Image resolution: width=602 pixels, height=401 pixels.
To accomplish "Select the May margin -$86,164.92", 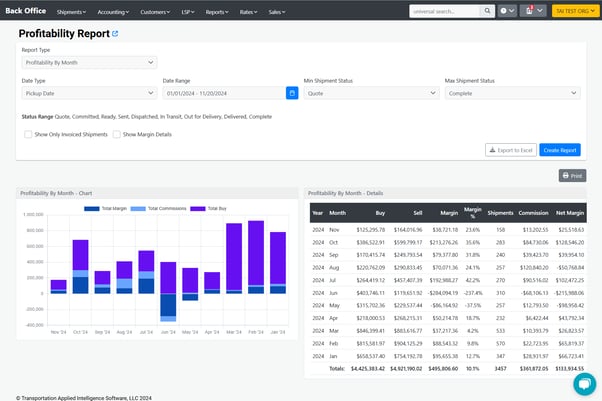I will point(443,305).
